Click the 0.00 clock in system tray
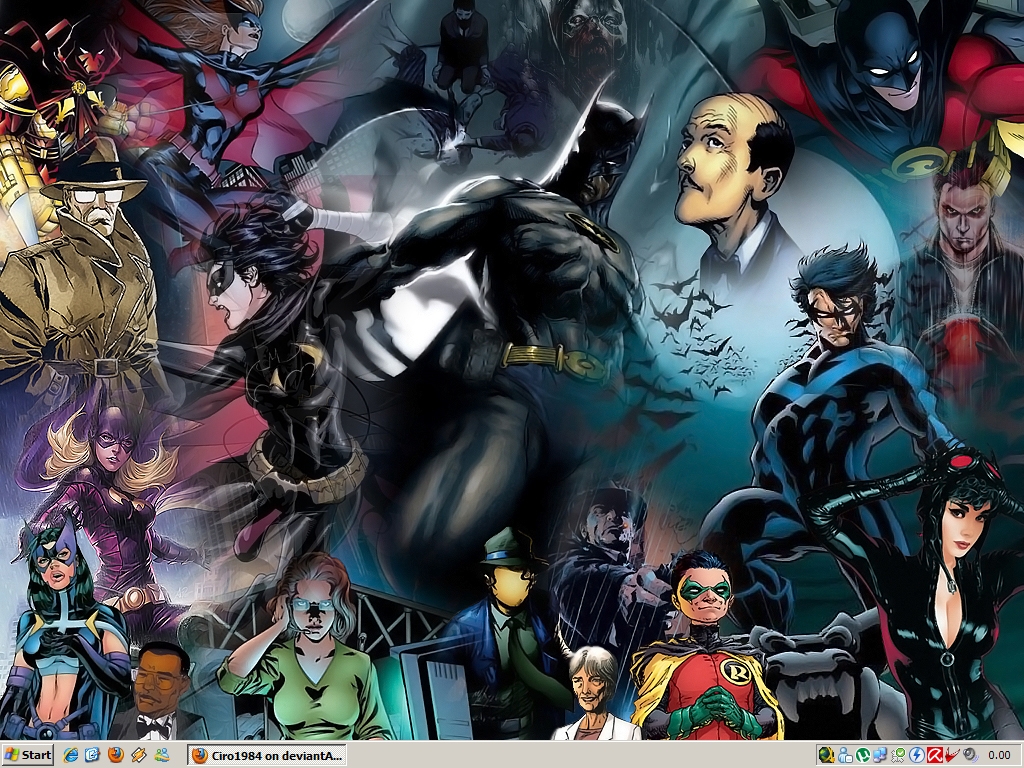Viewport: 1024px width, 768px height. pyautogui.click(x=999, y=755)
